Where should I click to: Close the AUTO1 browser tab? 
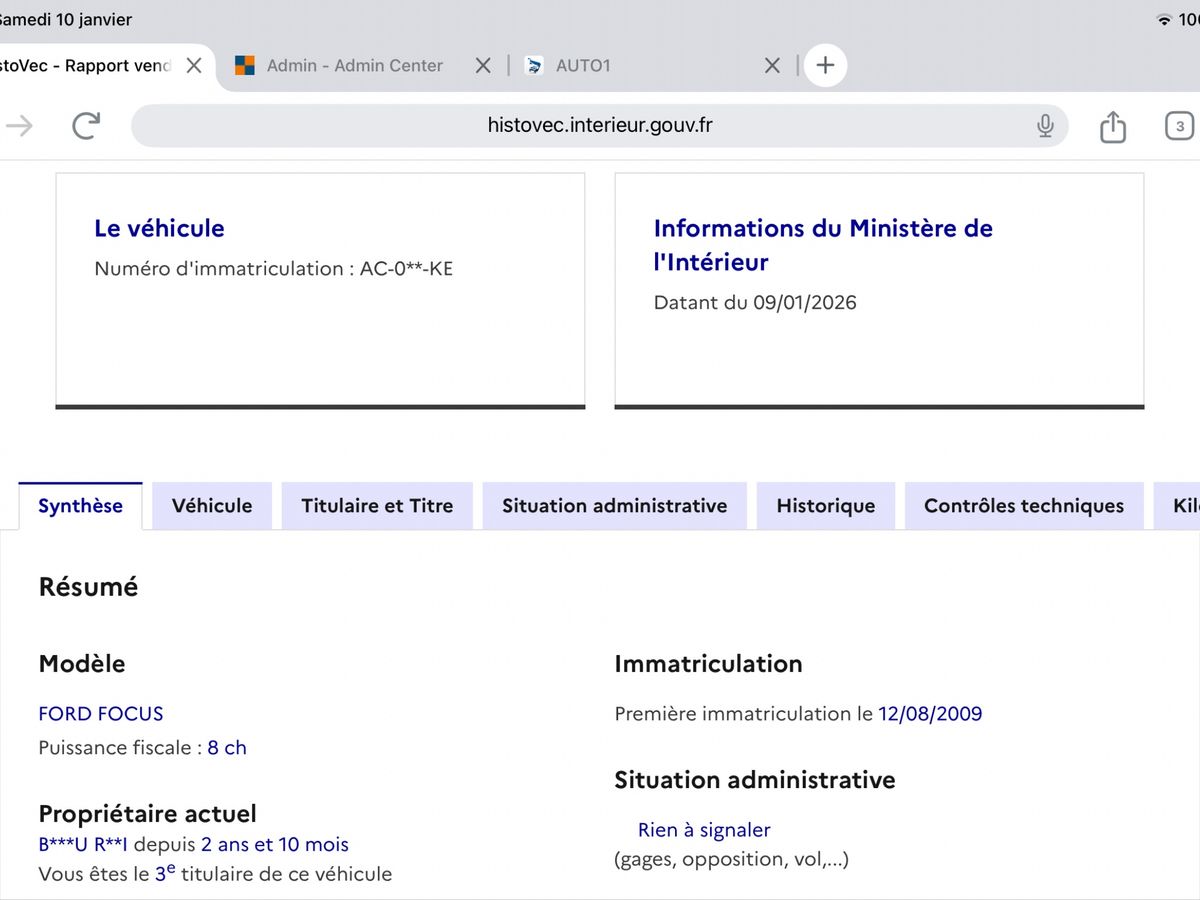(772, 65)
